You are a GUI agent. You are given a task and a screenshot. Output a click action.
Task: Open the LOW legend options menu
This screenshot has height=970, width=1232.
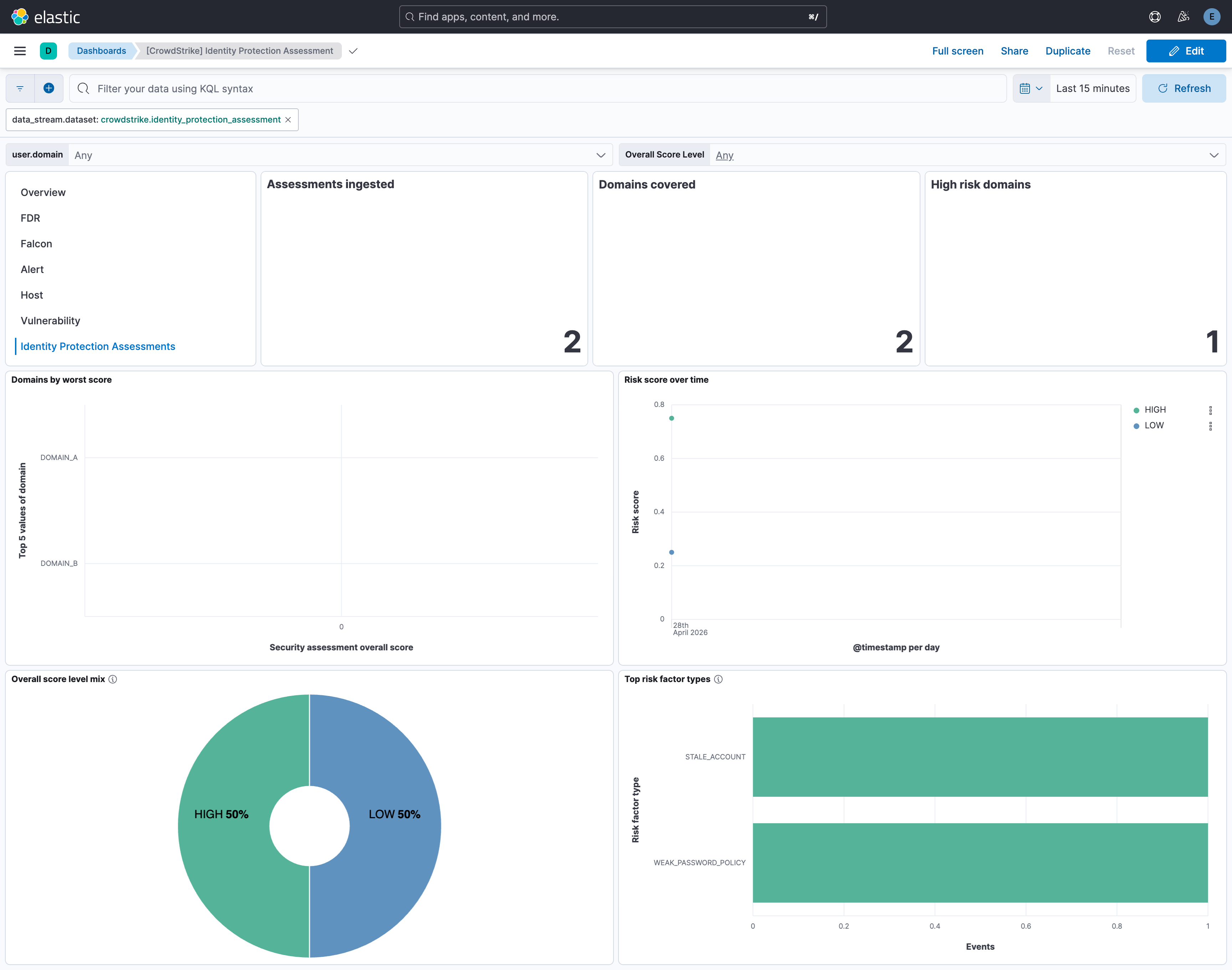(x=1210, y=426)
